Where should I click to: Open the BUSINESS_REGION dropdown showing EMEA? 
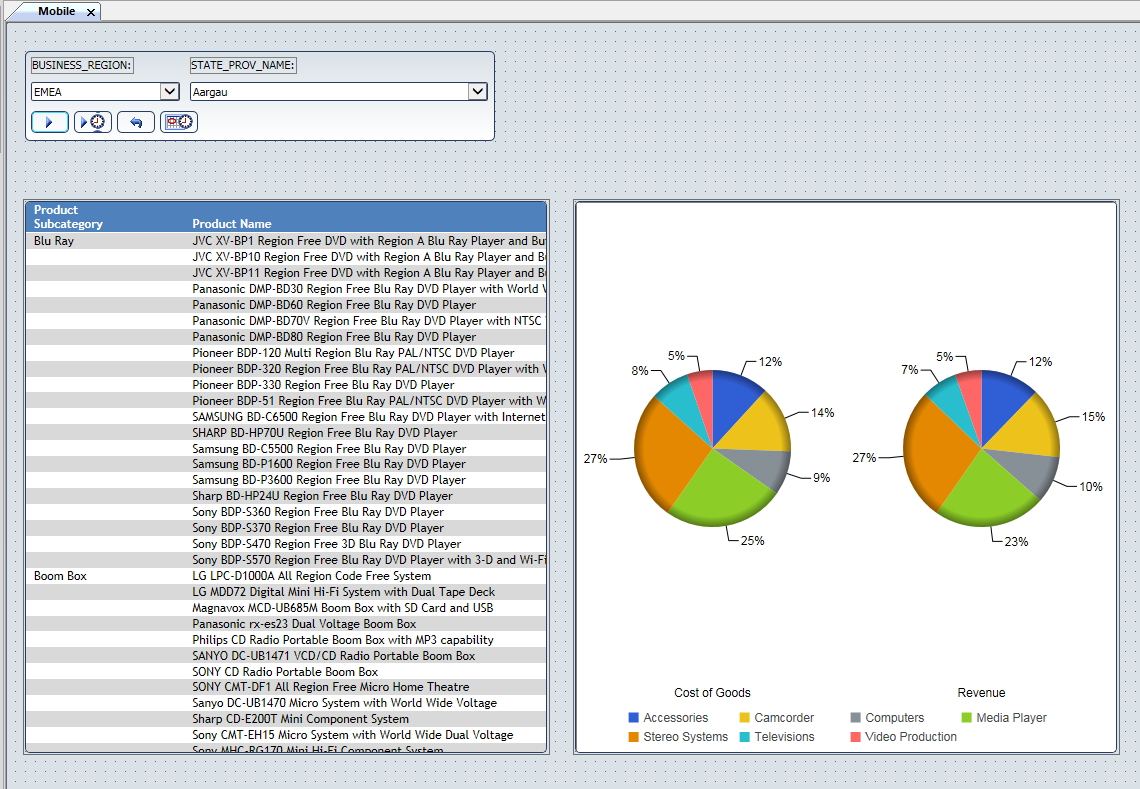(x=169, y=92)
